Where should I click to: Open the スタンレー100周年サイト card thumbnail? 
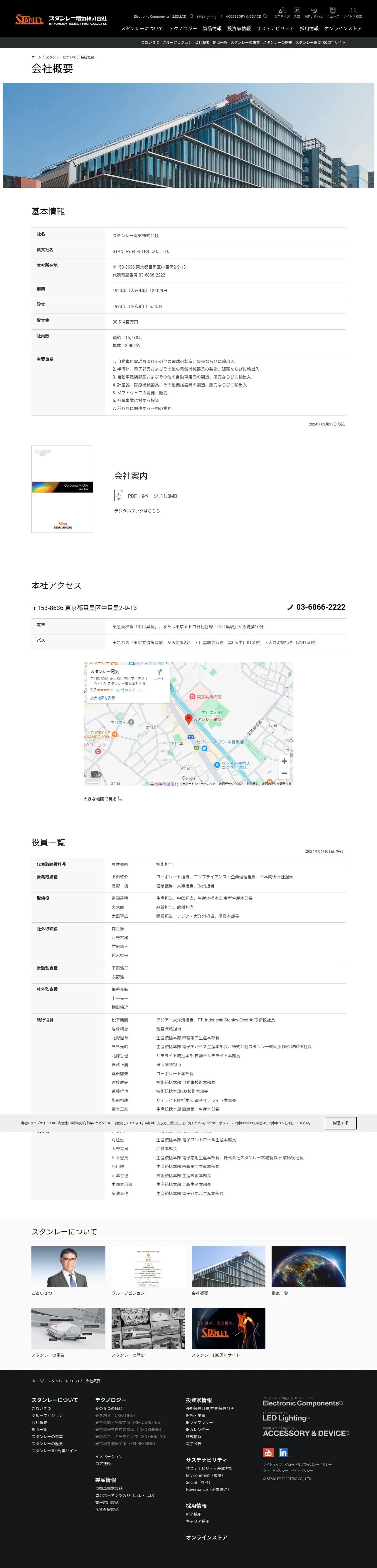tap(229, 1329)
